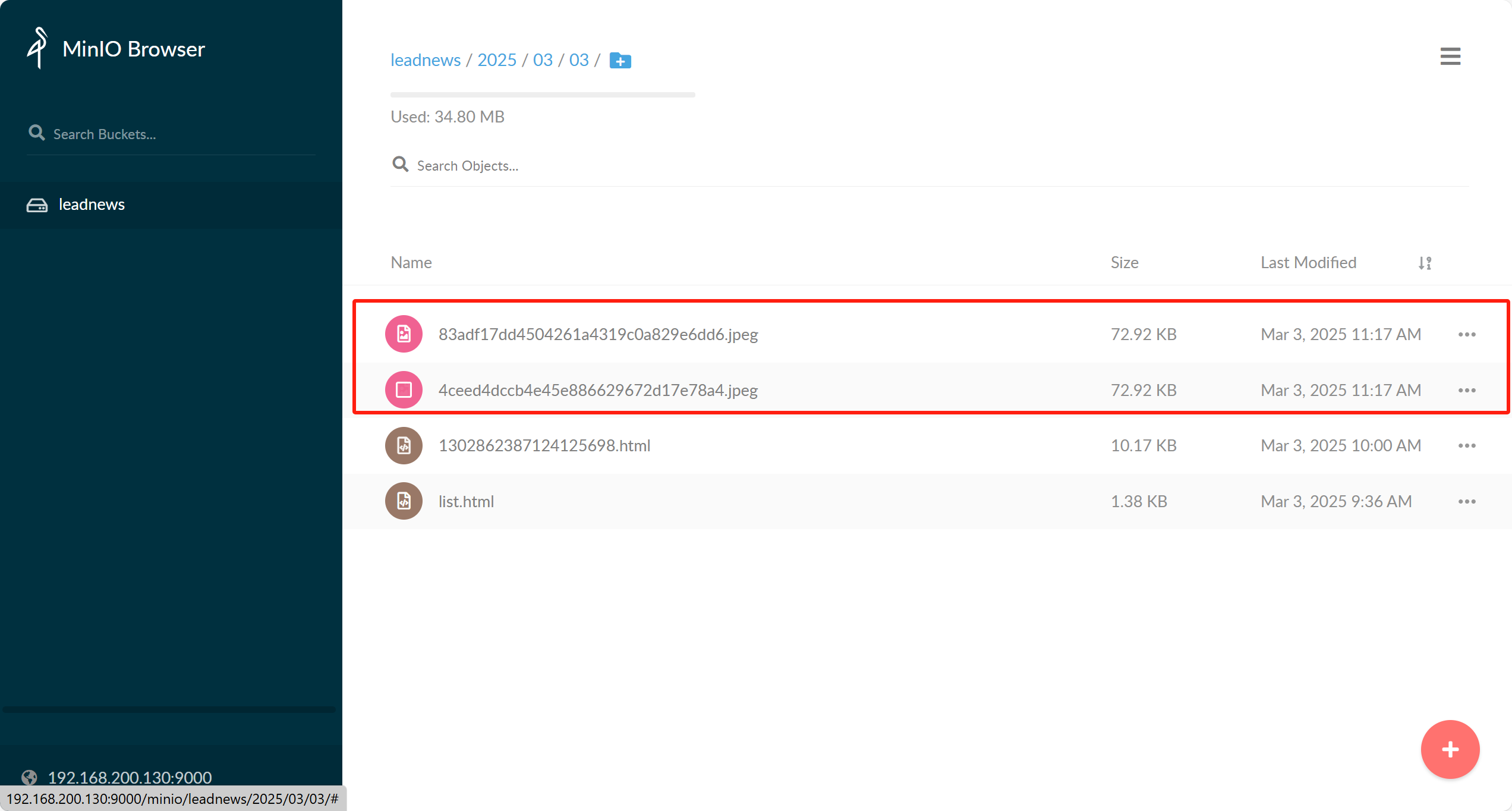Screen dimensions: 1512x811
Task: Click the MinIO Browser logo icon
Action: pos(38,48)
